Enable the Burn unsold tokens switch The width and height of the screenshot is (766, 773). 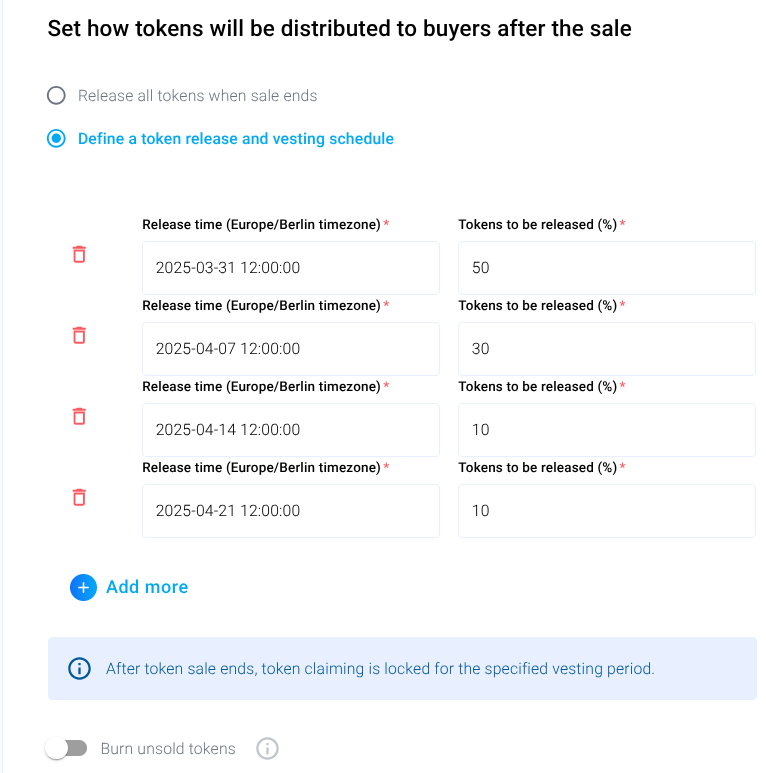click(66, 748)
